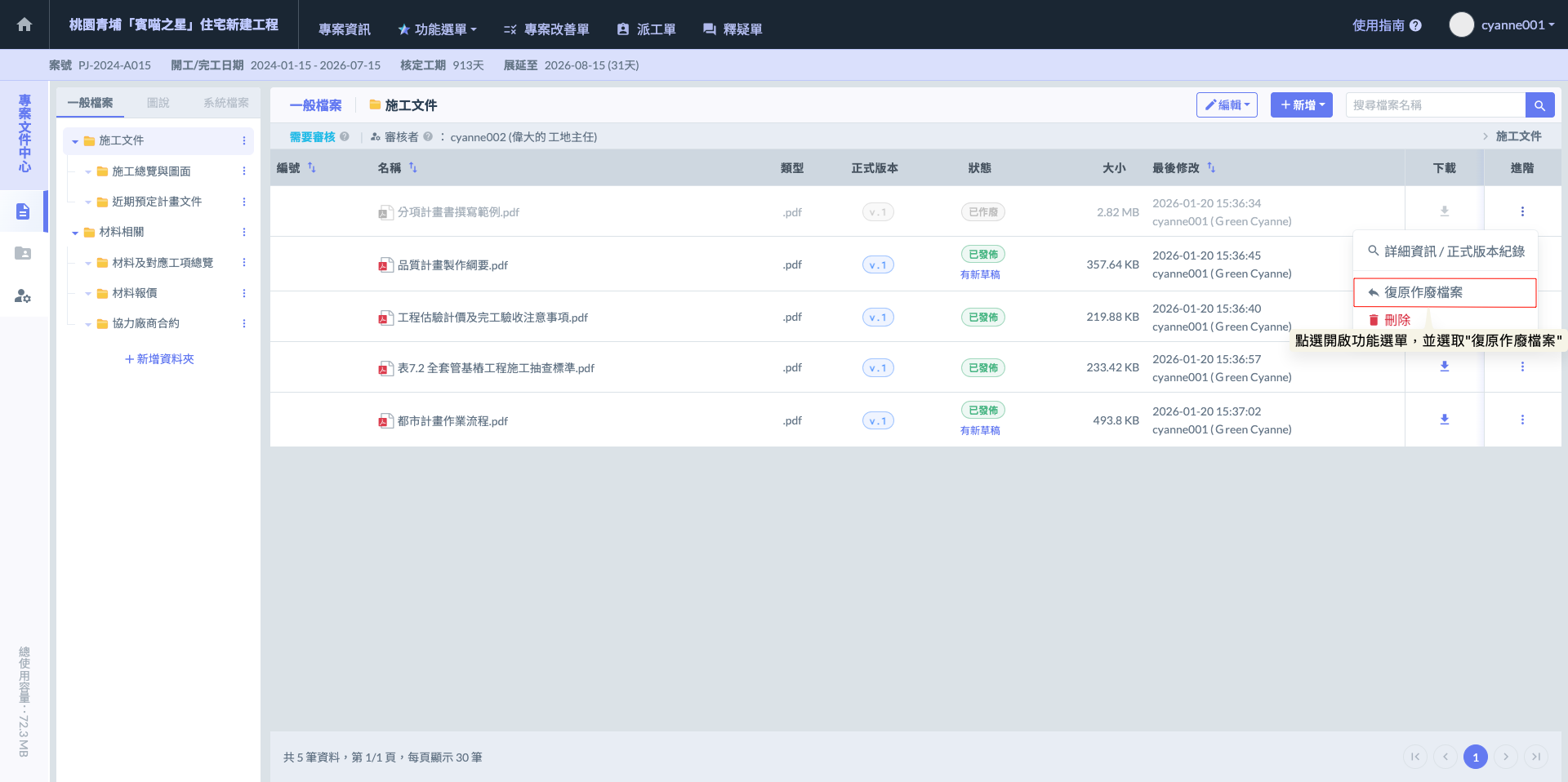Collapse the 施工文件 folder tree node
The width and height of the screenshot is (1568, 782).
[75, 141]
